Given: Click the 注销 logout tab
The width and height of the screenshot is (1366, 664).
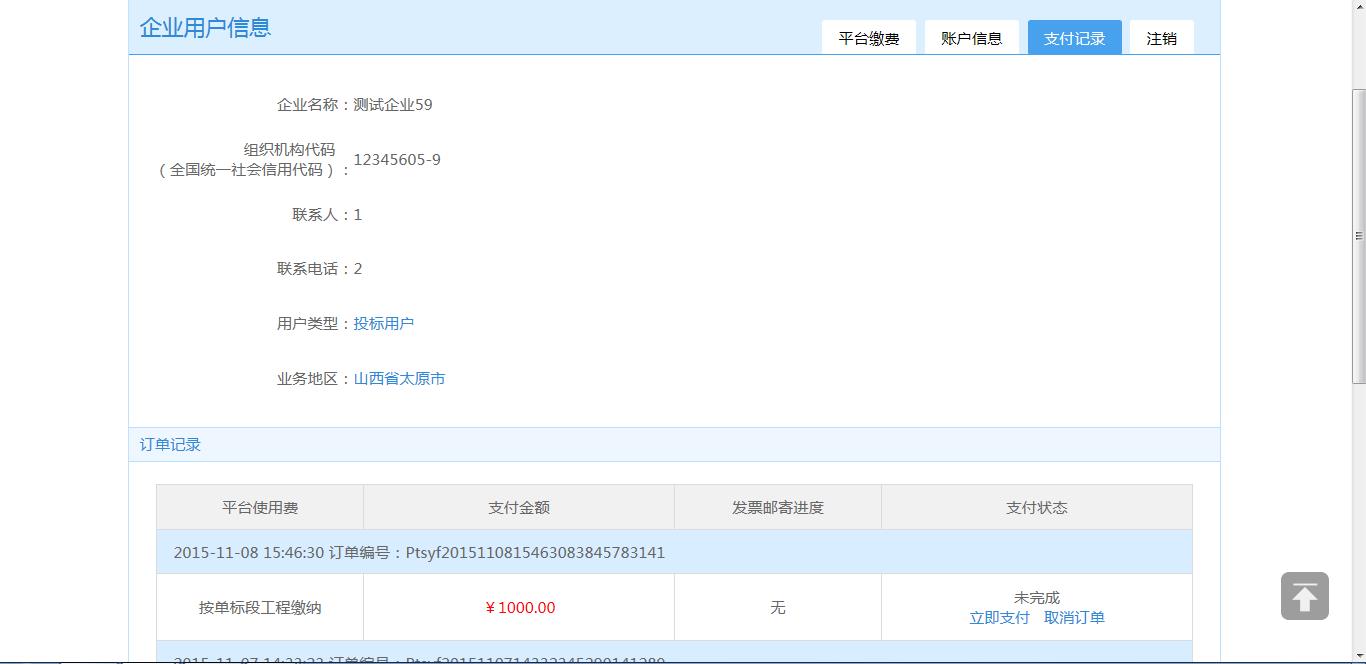Looking at the screenshot, I should tap(1161, 38).
